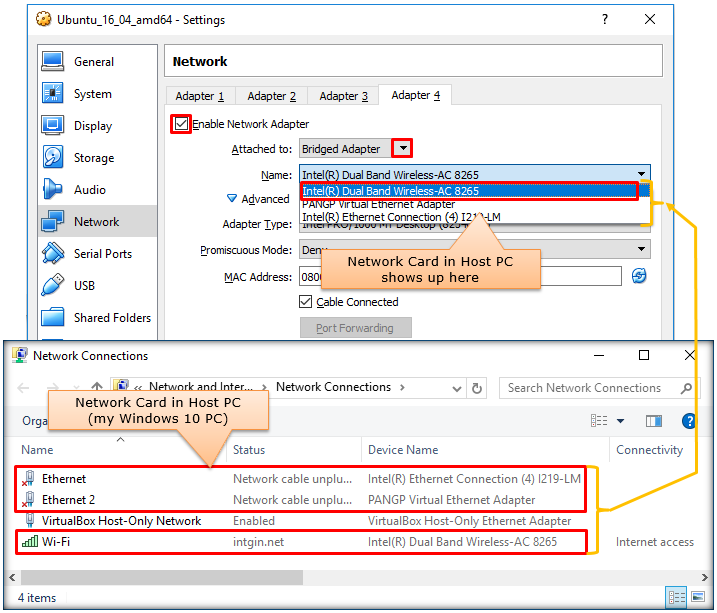Open view options dropdown arrow
The image size is (717, 613).
click(621, 421)
